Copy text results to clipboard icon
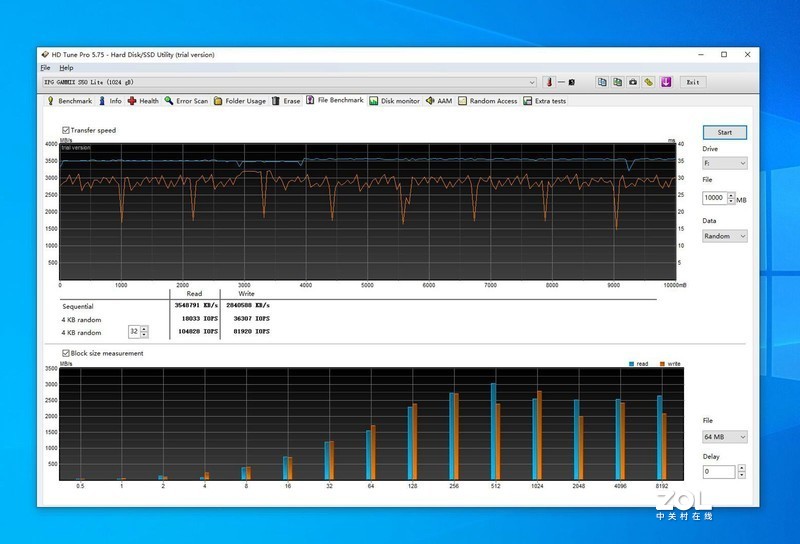Viewport: 800px width, 544px height. [x=602, y=82]
